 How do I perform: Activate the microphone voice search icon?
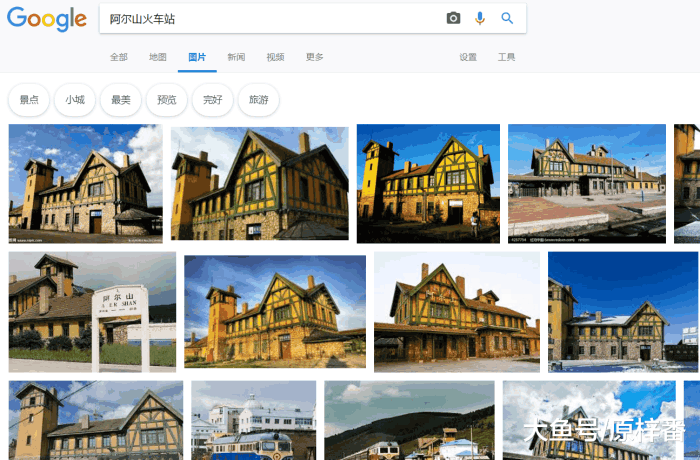point(480,18)
